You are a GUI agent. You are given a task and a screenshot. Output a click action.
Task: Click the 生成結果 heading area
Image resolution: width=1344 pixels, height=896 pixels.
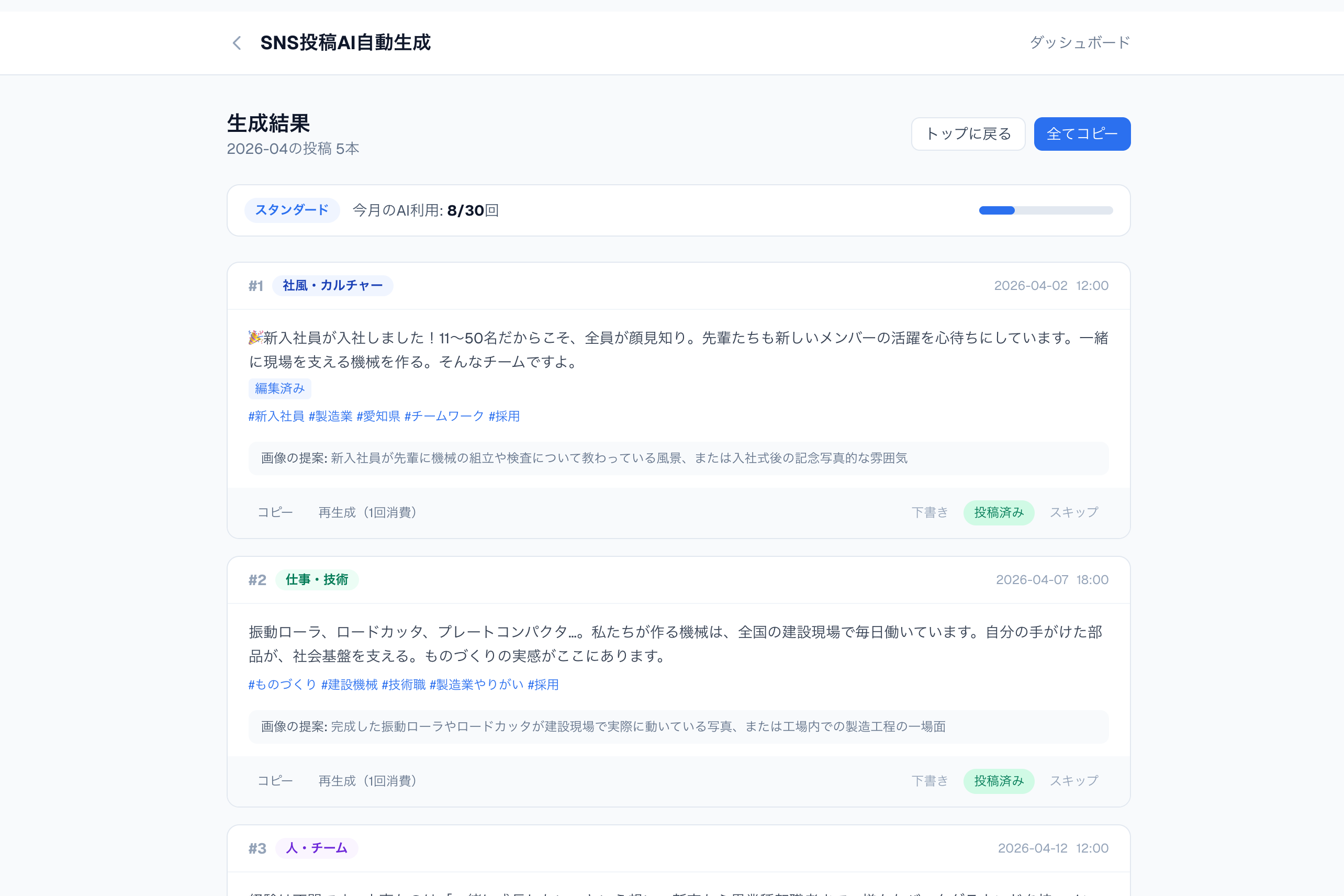coord(267,124)
